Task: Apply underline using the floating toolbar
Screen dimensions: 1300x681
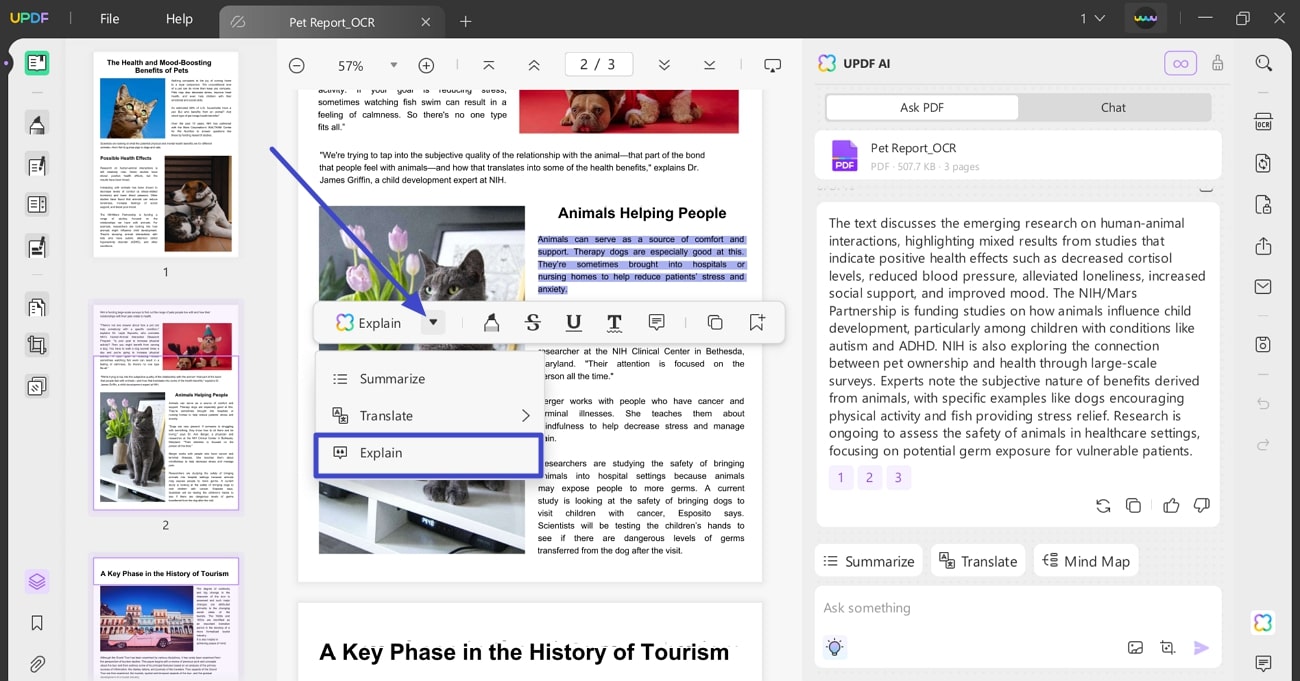Action: coord(573,322)
